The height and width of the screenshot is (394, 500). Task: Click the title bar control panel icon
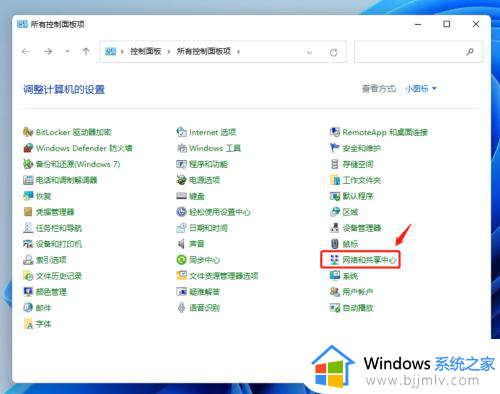(x=22, y=24)
